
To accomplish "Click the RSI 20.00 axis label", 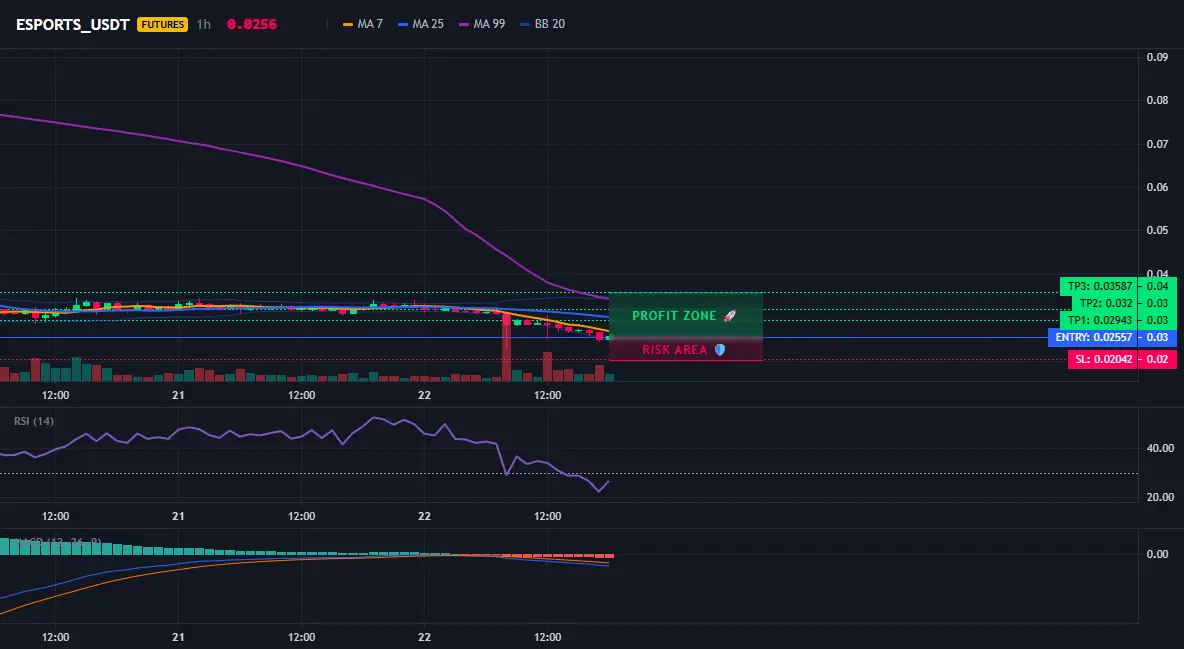I will click(1160, 497).
